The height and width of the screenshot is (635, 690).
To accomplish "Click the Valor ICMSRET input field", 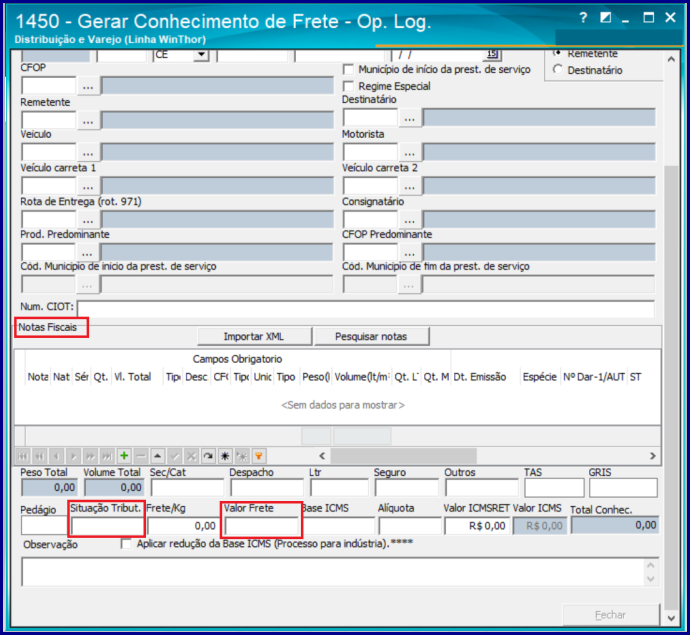I will click(478, 526).
